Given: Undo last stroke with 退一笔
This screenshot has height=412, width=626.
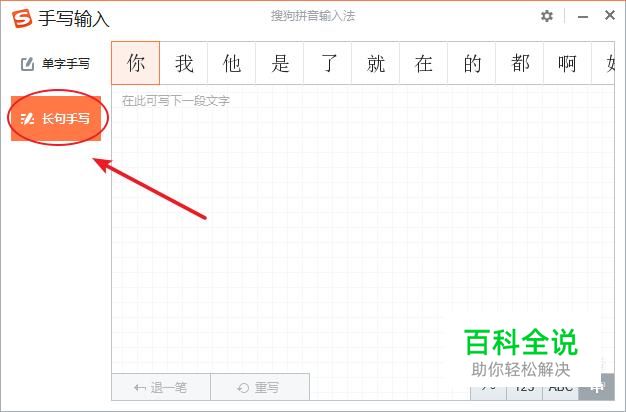Looking at the screenshot, I should pyautogui.click(x=161, y=387).
